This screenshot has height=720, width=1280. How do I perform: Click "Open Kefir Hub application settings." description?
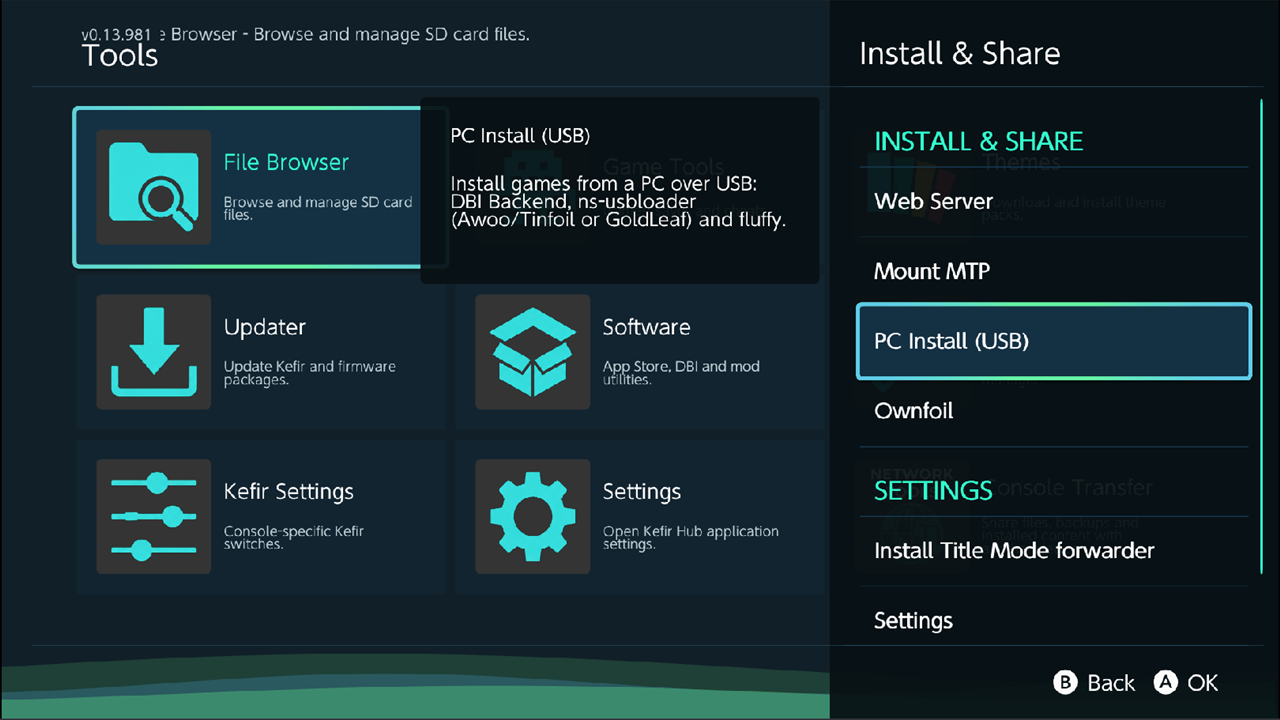[x=690, y=538]
